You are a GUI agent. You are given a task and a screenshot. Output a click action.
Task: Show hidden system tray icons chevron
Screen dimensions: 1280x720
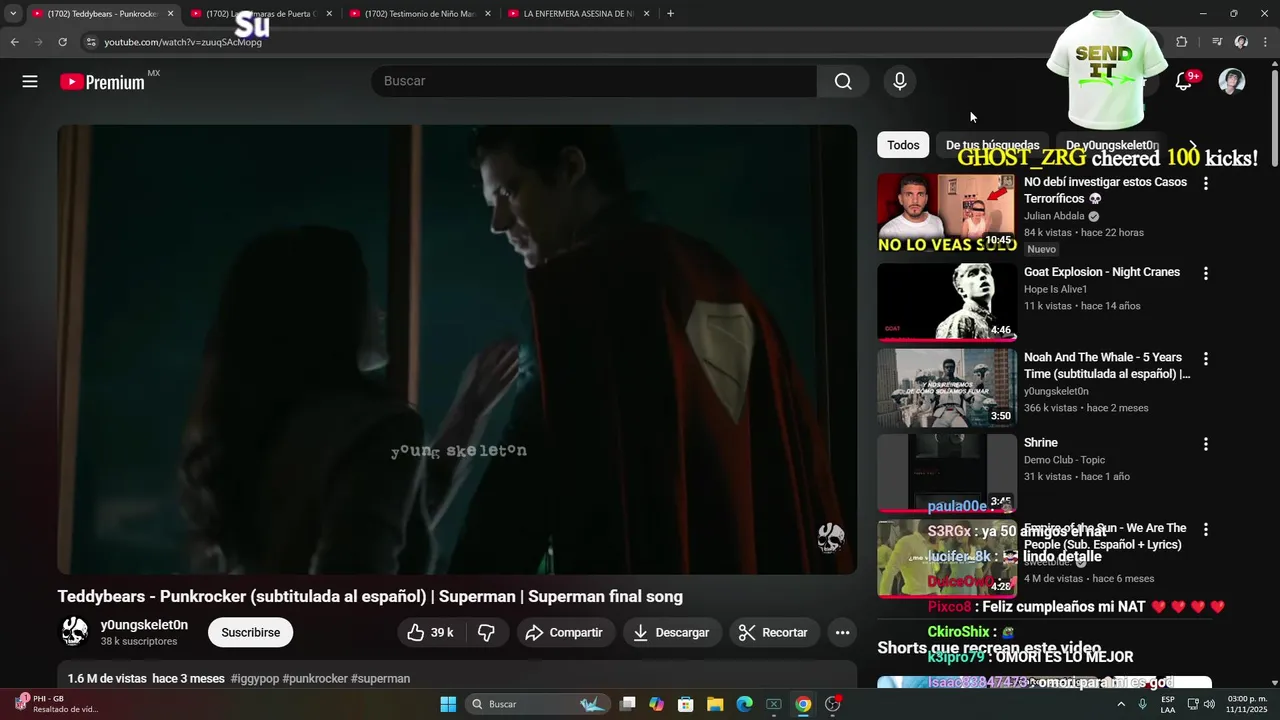tap(1122, 704)
